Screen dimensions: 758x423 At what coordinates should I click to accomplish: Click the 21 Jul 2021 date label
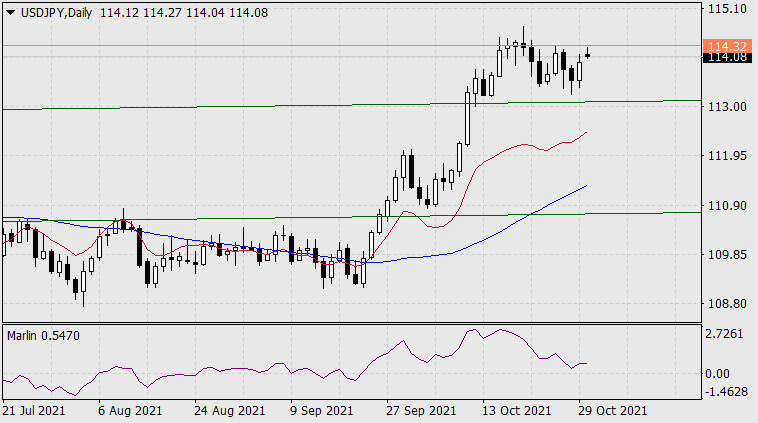[34, 411]
